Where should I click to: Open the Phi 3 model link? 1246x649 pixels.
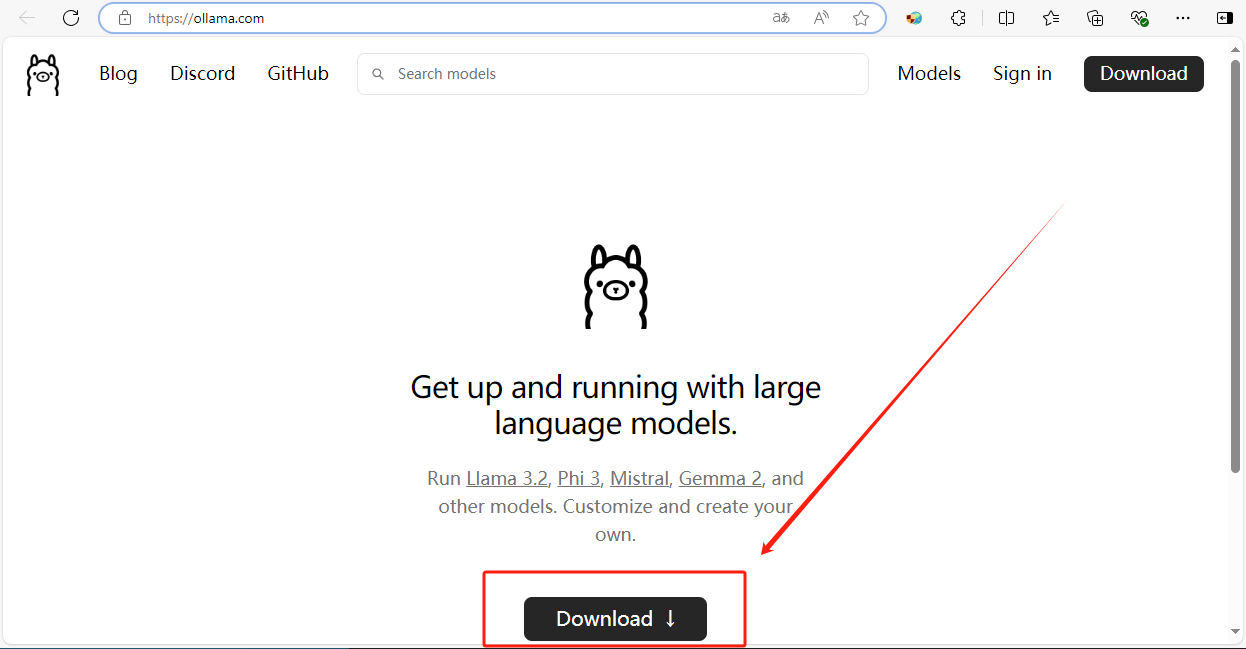[579, 478]
